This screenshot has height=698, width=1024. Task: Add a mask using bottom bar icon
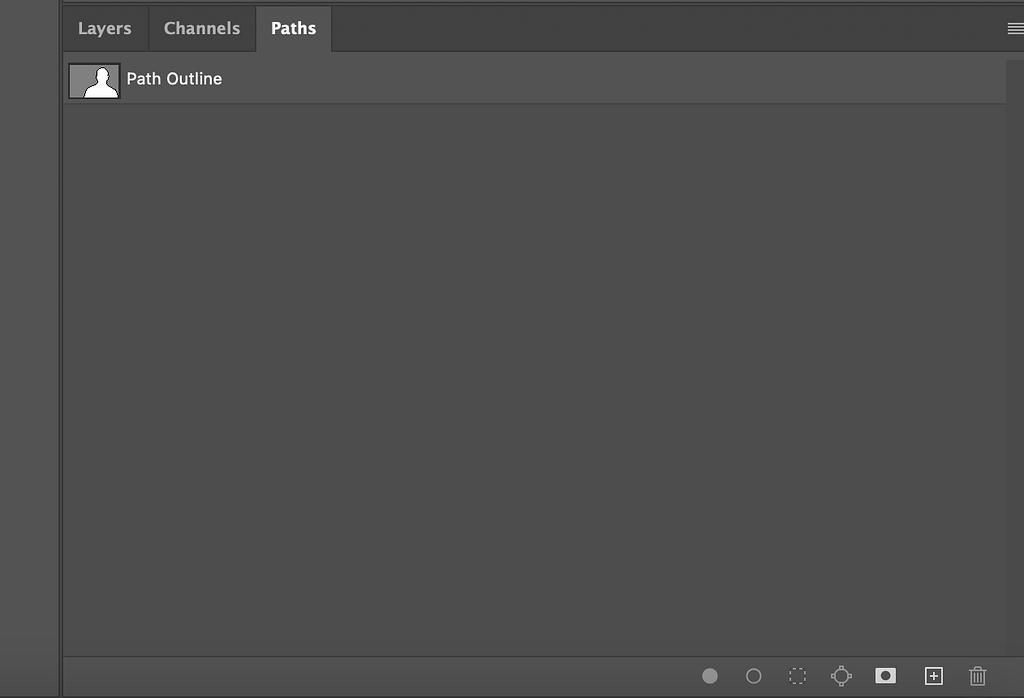point(885,676)
